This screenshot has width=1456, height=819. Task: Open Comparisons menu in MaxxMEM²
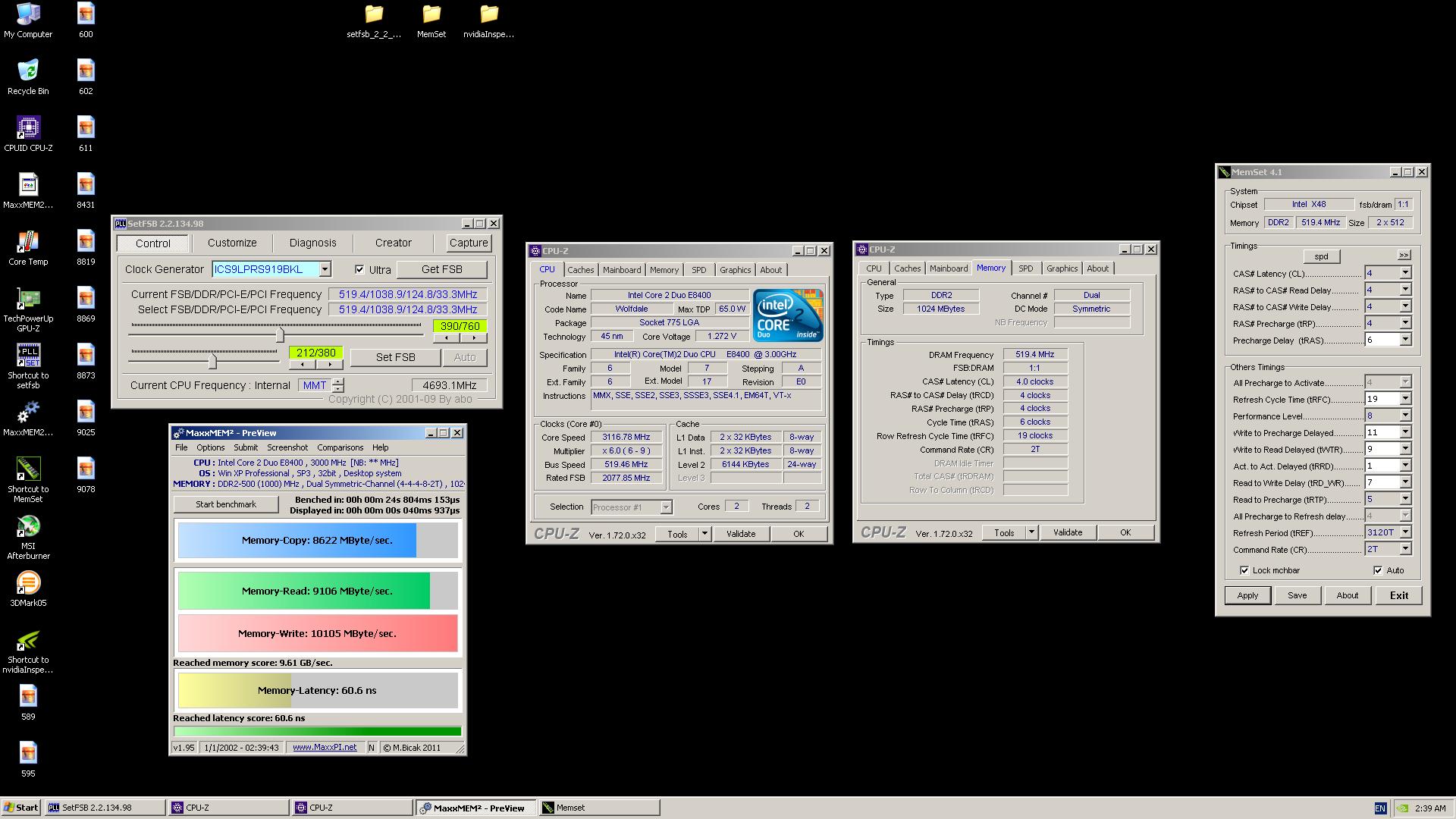(x=340, y=447)
